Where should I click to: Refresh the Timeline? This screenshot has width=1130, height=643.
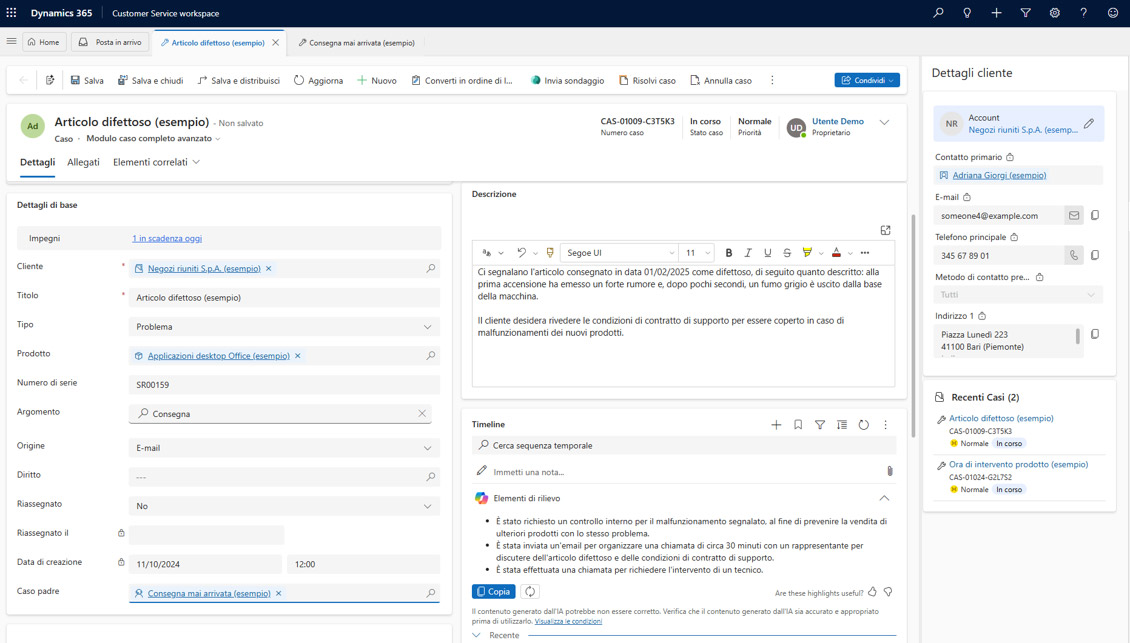click(863, 424)
